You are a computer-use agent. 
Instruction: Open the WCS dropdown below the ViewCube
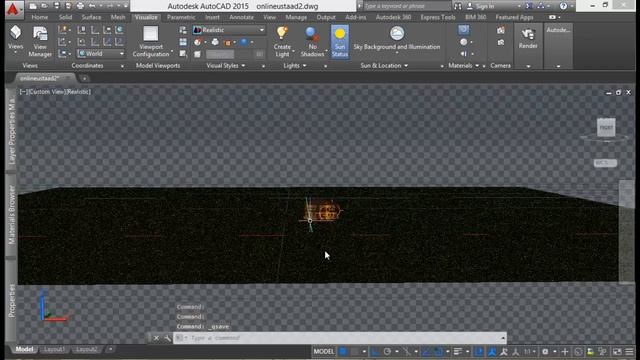(x=605, y=163)
